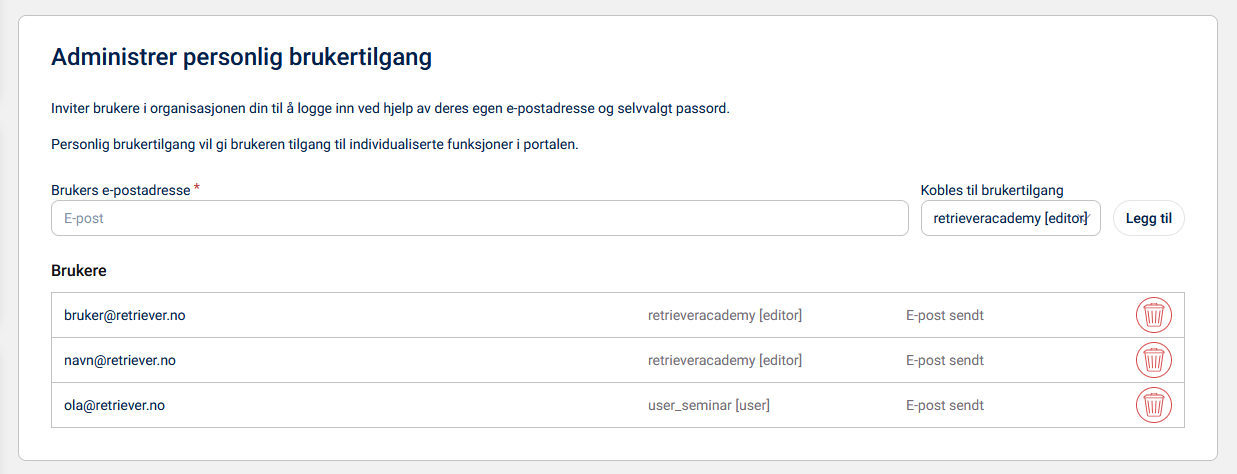Viewport: 1237px width, 474px height.
Task: Click the Brukers e-postadresse field label
Action: (x=120, y=189)
